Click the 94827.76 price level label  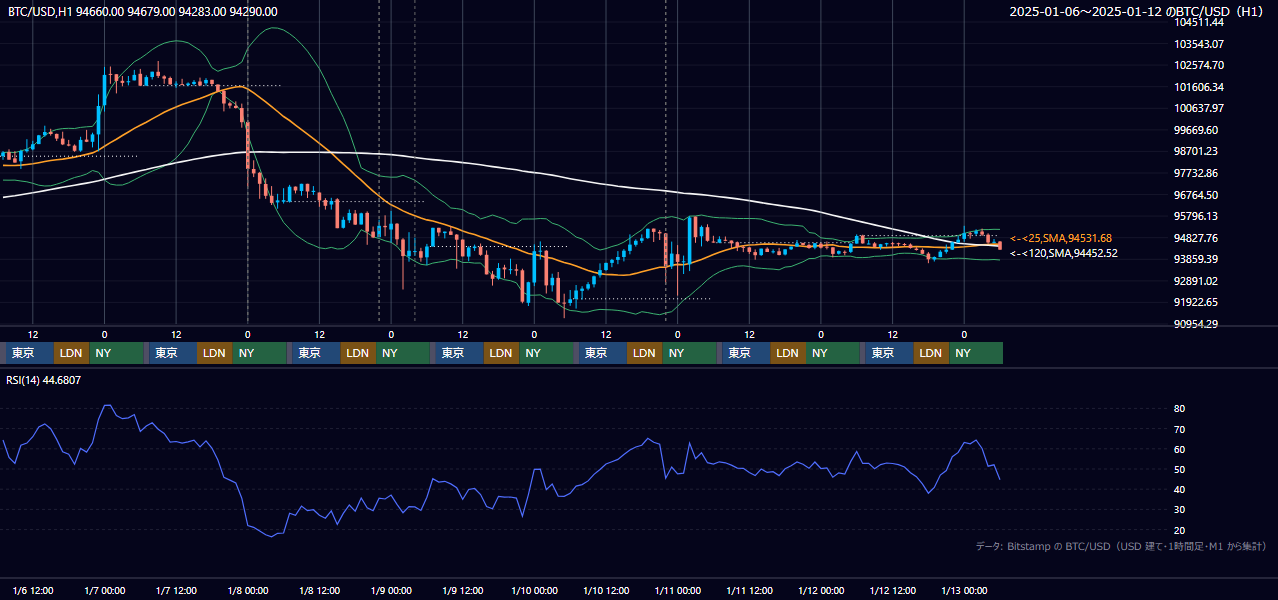coord(1196,238)
